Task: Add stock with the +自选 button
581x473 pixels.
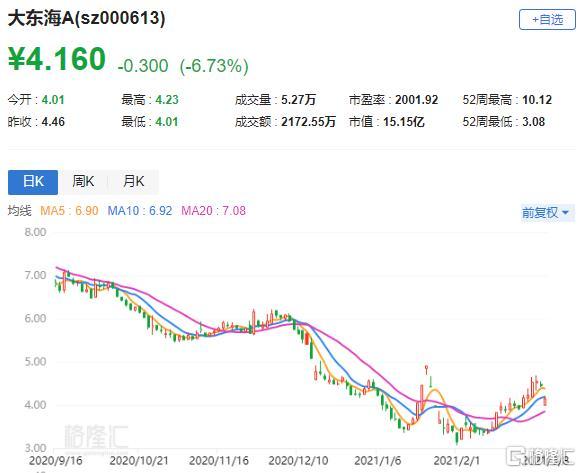Action: pyautogui.click(x=547, y=19)
